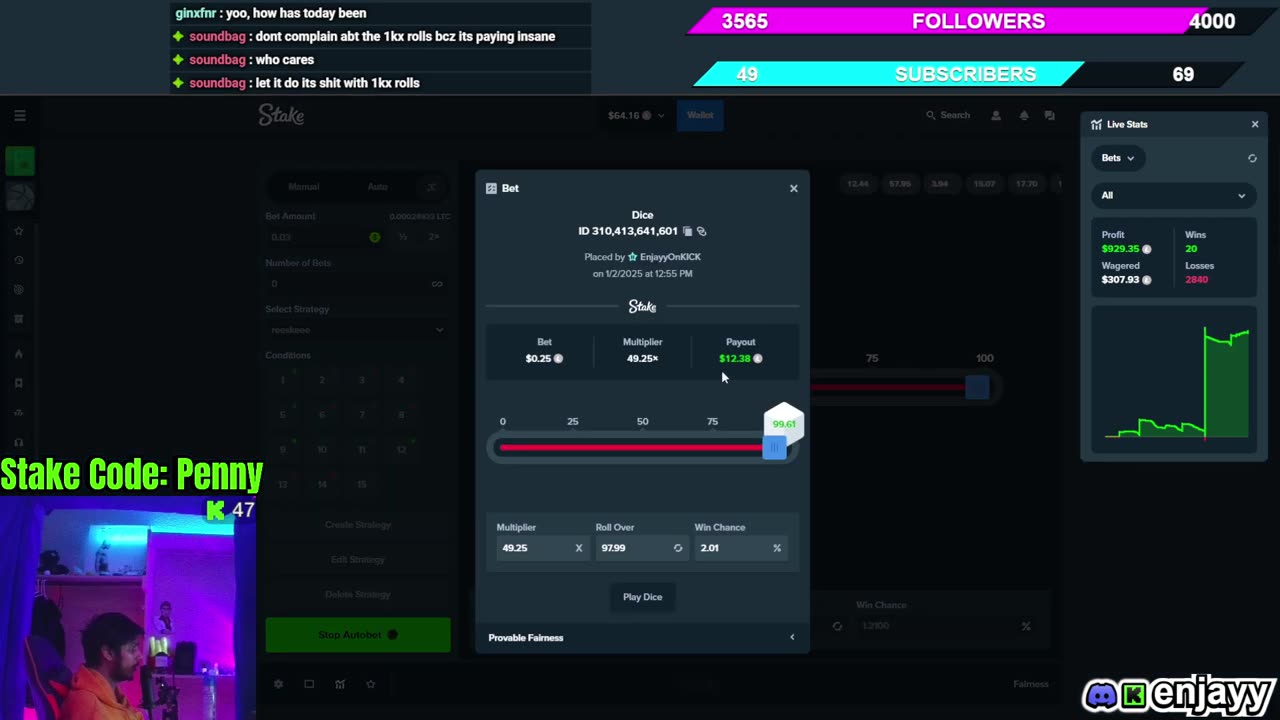Open Favourites star in left sidebar
The height and width of the screenshot is (720, 1280).
click(x=18, y=231)
